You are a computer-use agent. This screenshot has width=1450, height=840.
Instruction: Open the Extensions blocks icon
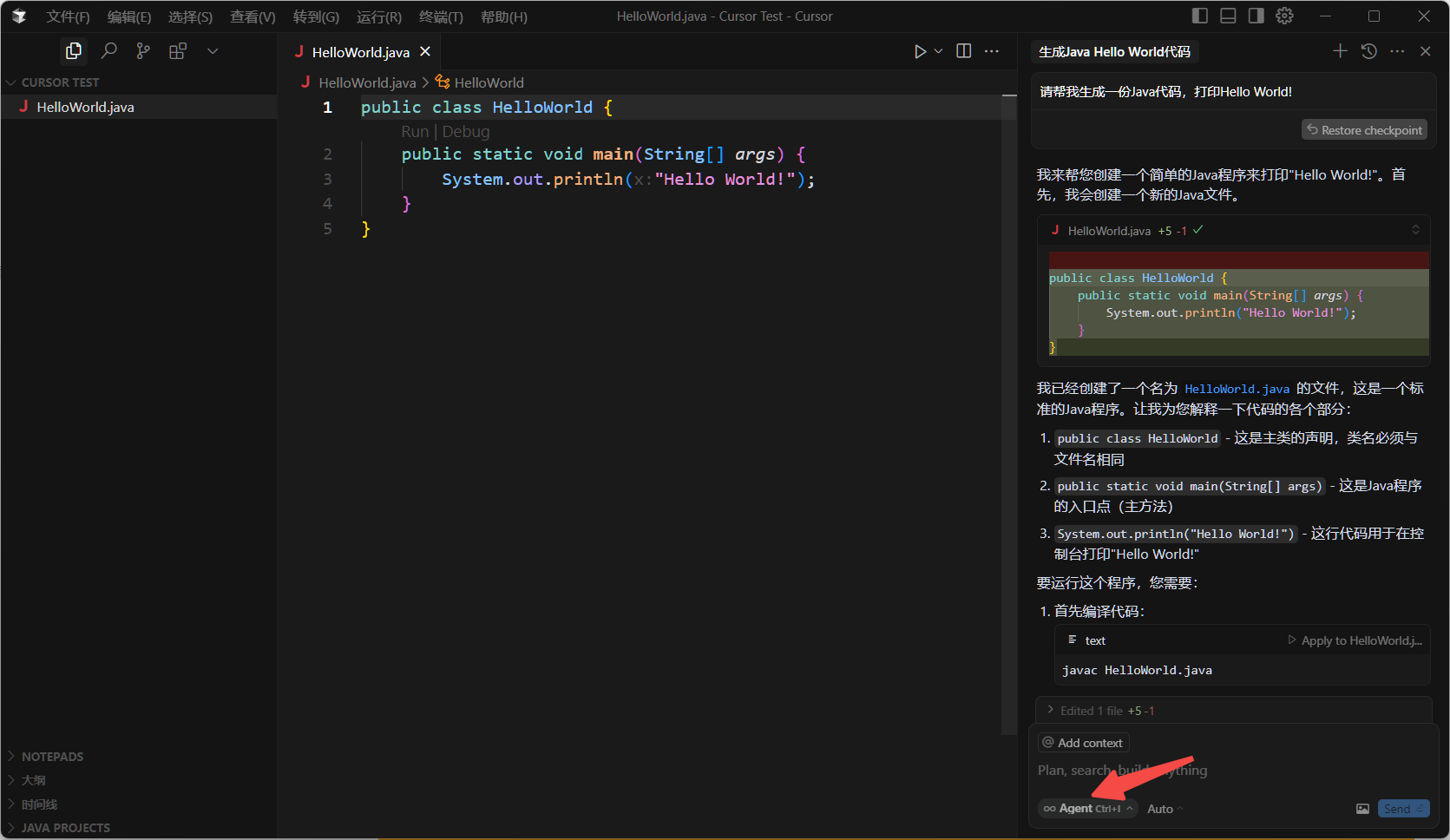pos(178,51)
